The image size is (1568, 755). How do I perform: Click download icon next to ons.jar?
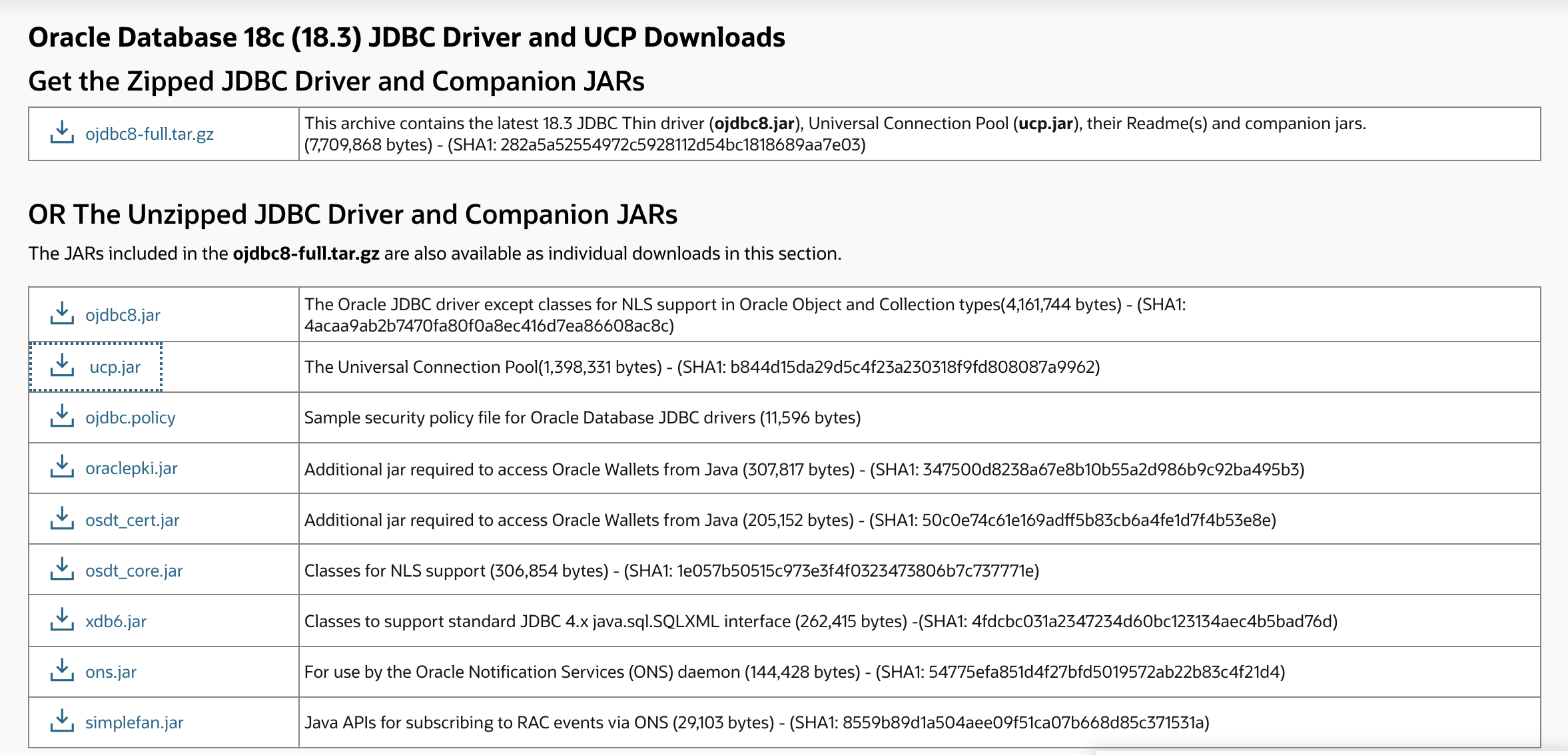pos(62,670)
